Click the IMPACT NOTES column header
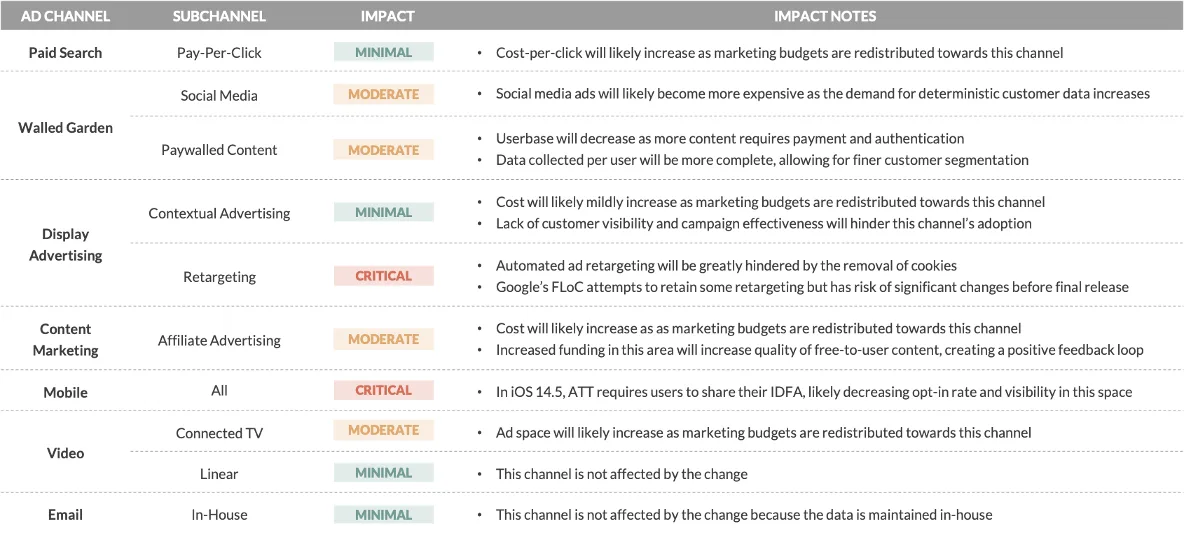 click(825, 16)
